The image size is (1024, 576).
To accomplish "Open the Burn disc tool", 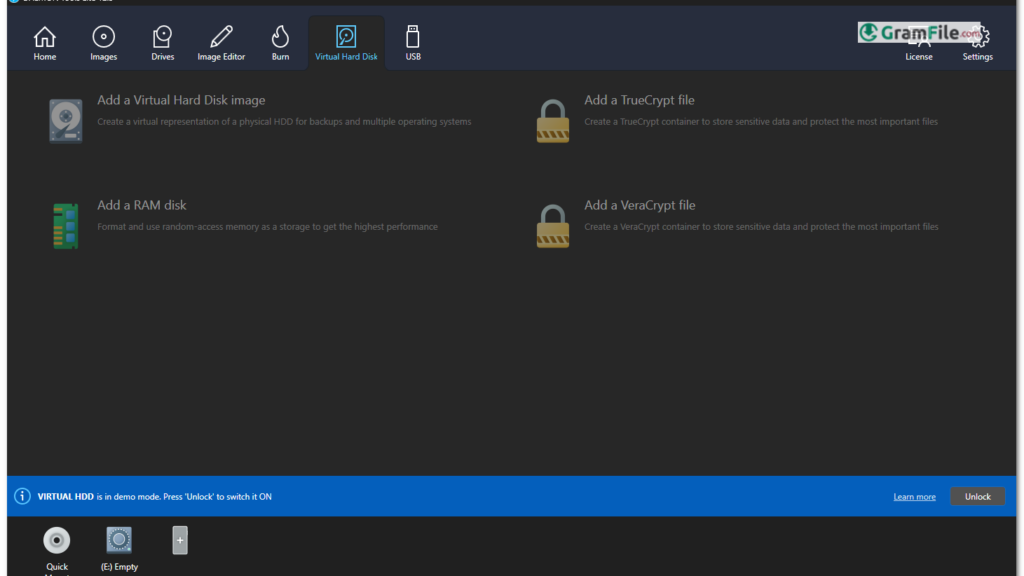I will [x=280, y=43].
